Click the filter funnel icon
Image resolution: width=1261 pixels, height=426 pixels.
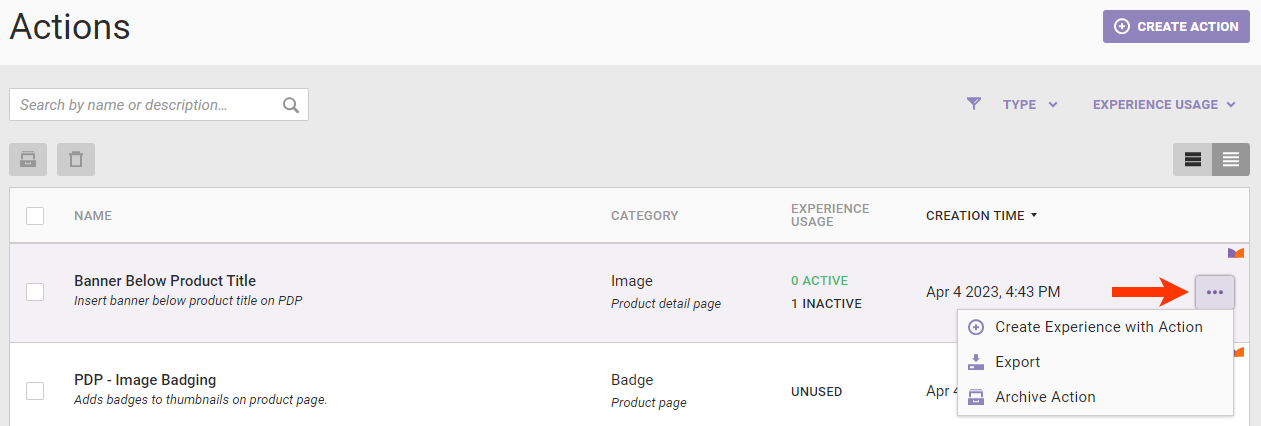(974, 104)
